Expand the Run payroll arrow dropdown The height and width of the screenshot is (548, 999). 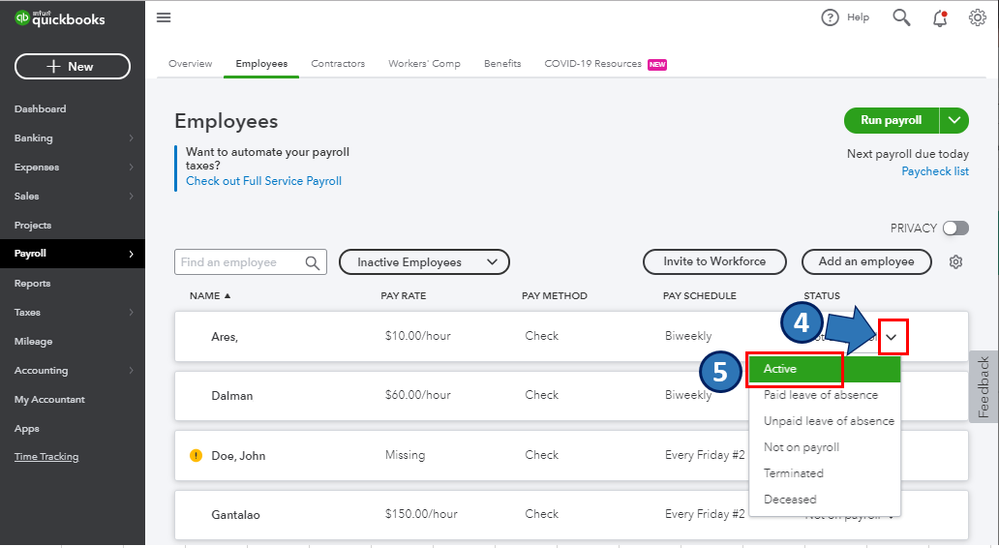coord(955,121)
